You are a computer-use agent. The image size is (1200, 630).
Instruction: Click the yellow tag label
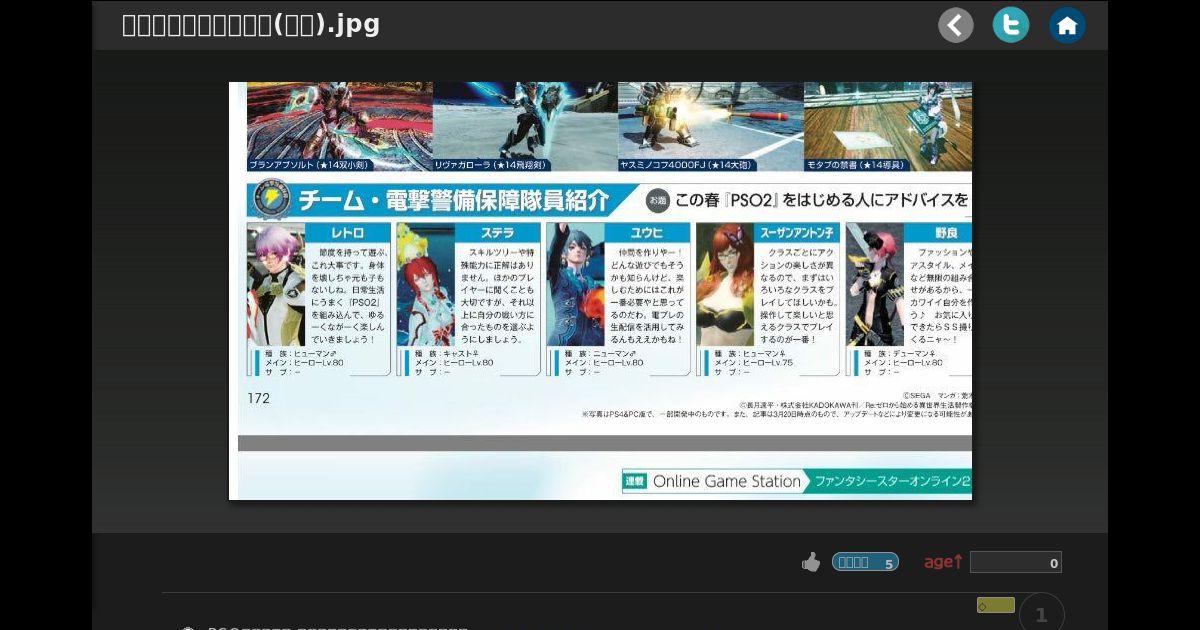click(x=996, y=605)
